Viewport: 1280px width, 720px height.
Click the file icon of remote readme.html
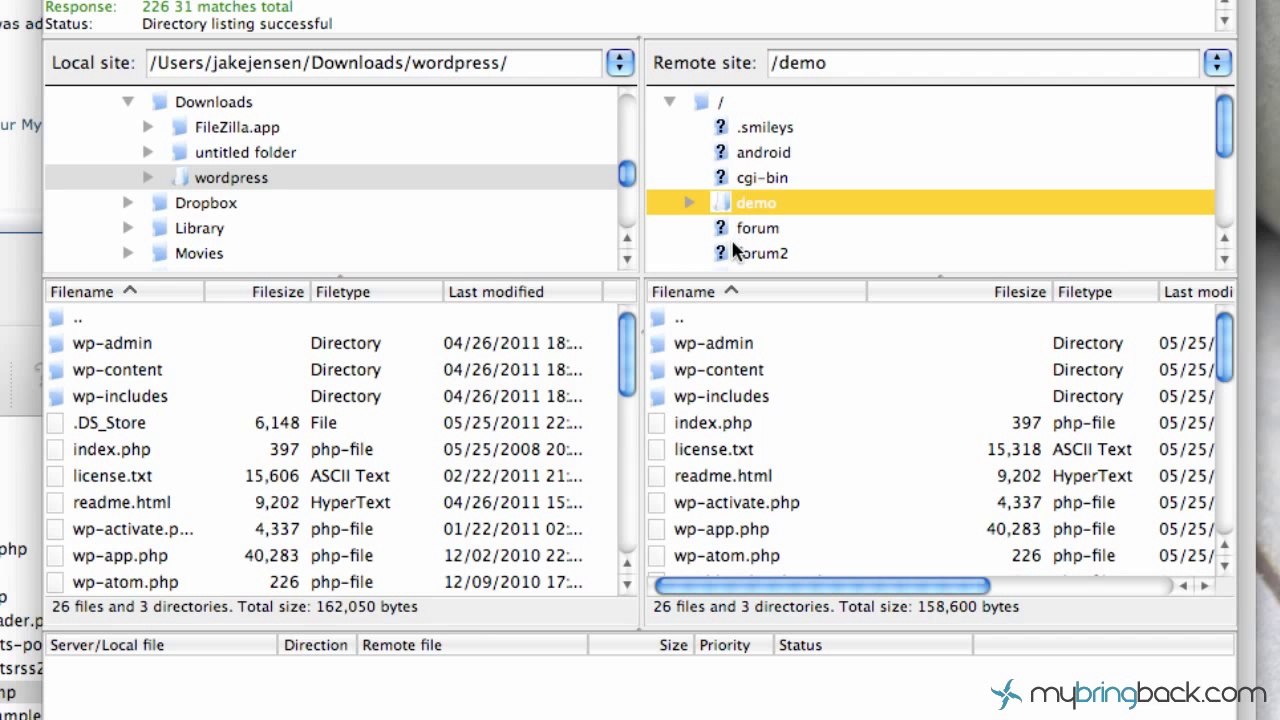pos(657,476)
